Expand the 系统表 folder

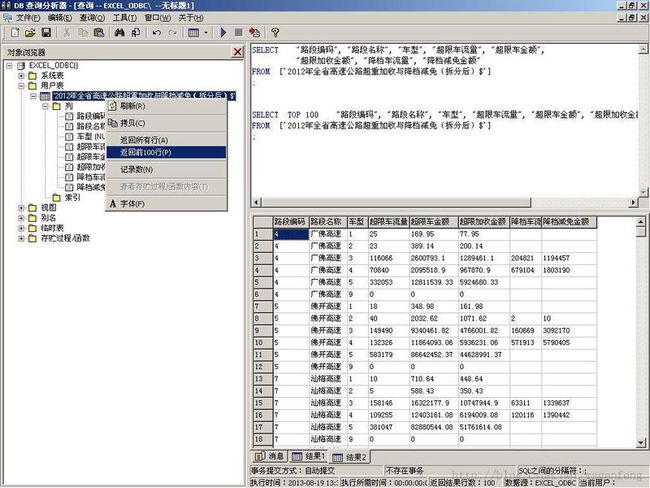(21, 76)
